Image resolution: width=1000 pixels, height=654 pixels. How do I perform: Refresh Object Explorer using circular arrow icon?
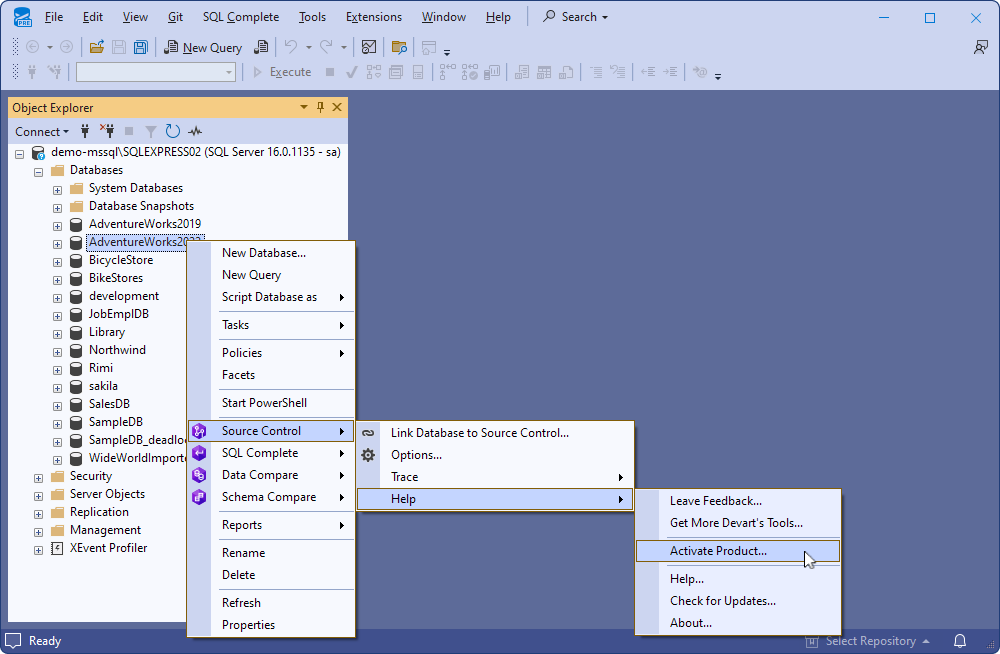(x=173, y=131)
